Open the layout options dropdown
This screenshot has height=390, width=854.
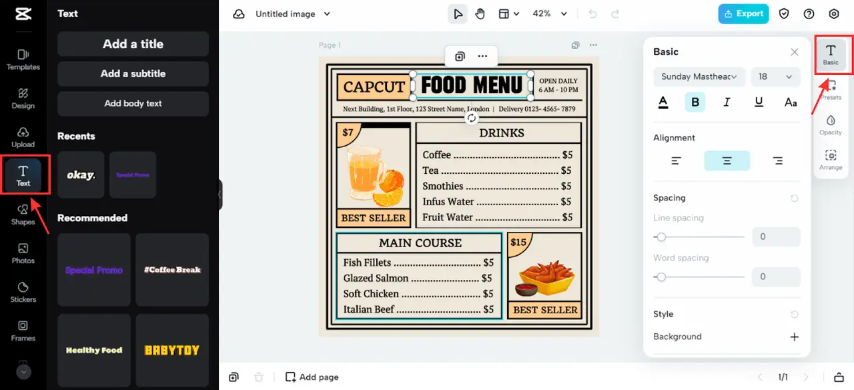tap(509, 14)
